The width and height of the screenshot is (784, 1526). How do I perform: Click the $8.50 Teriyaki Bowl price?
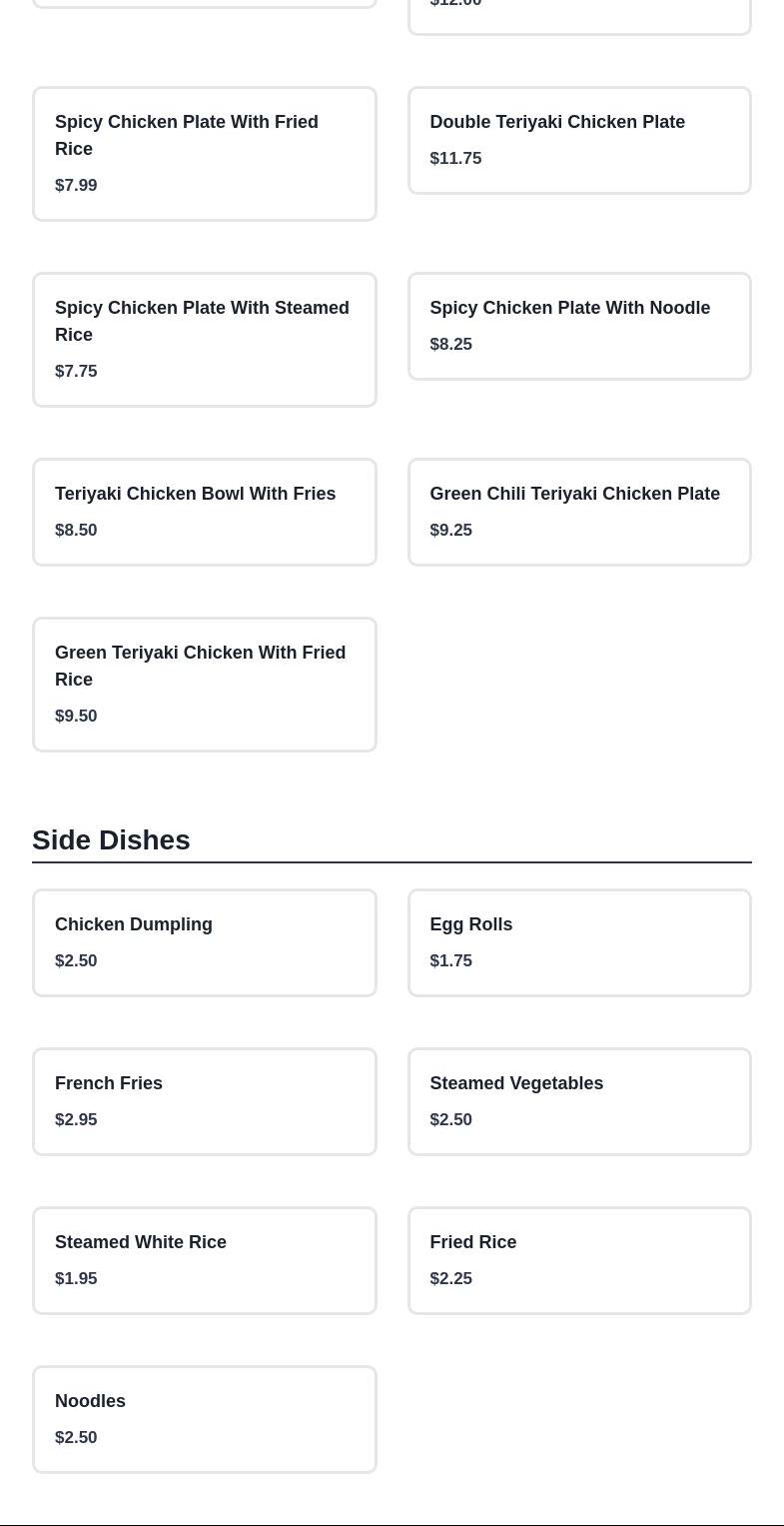tap(76, 530)
